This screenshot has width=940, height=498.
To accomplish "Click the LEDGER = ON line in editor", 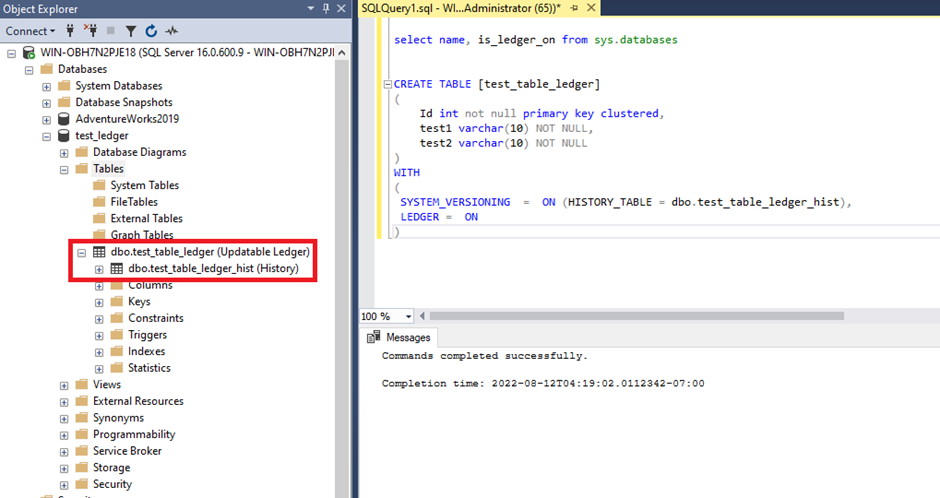I will [439, 217].
